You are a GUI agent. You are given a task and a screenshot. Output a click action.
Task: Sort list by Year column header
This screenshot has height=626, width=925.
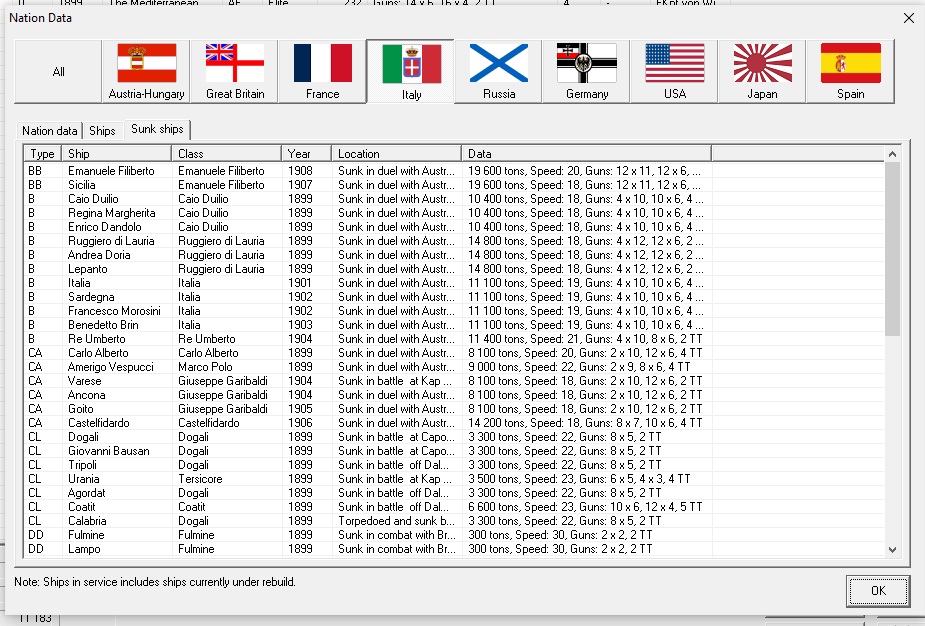point(306,153)
